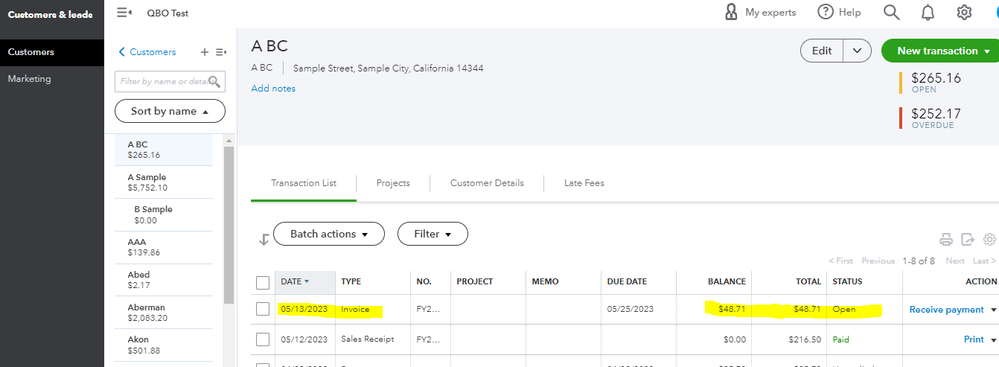
Task: Click the batch actions arrow icon
Action: coord(263,240)
